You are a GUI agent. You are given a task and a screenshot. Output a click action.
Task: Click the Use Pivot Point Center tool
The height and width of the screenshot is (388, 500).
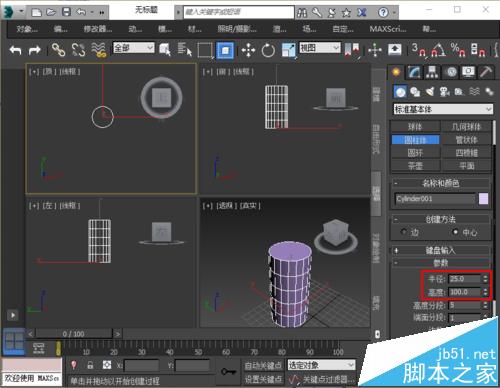tap(352, 50)
